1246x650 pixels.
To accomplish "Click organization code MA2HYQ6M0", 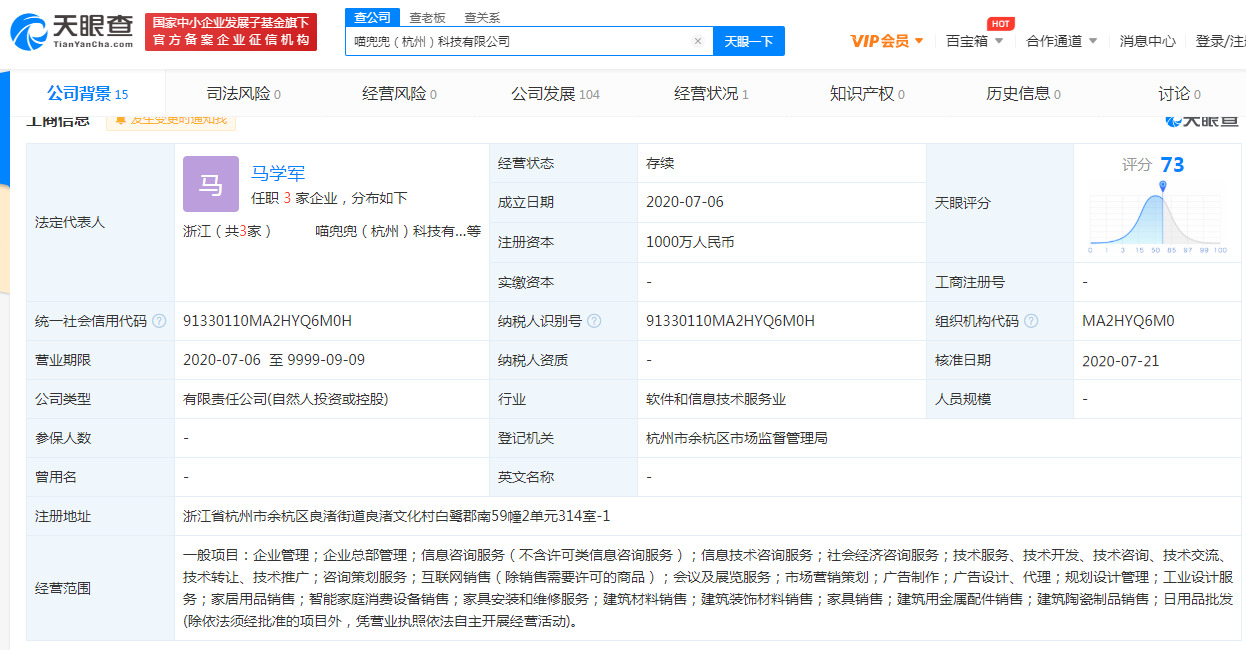I will click(x=1128, y=321).
